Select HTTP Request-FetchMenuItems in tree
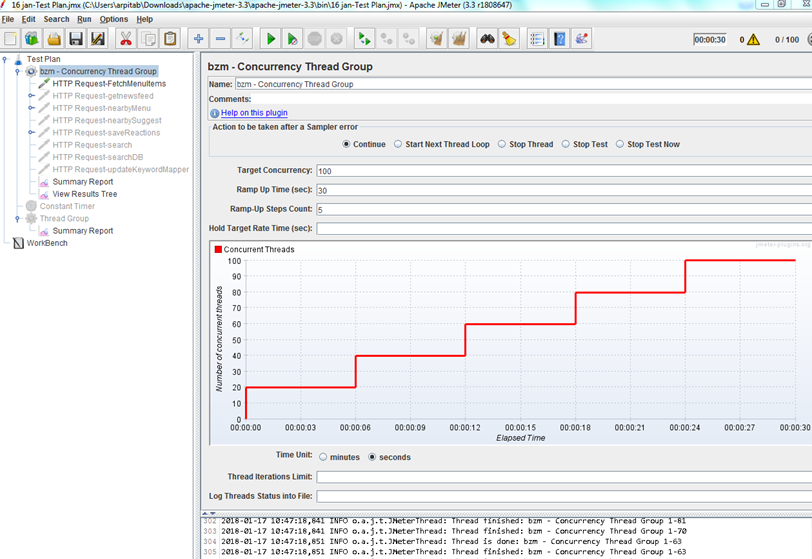The width and height of the screenshot is (812, 559). [x=109, y=83]
